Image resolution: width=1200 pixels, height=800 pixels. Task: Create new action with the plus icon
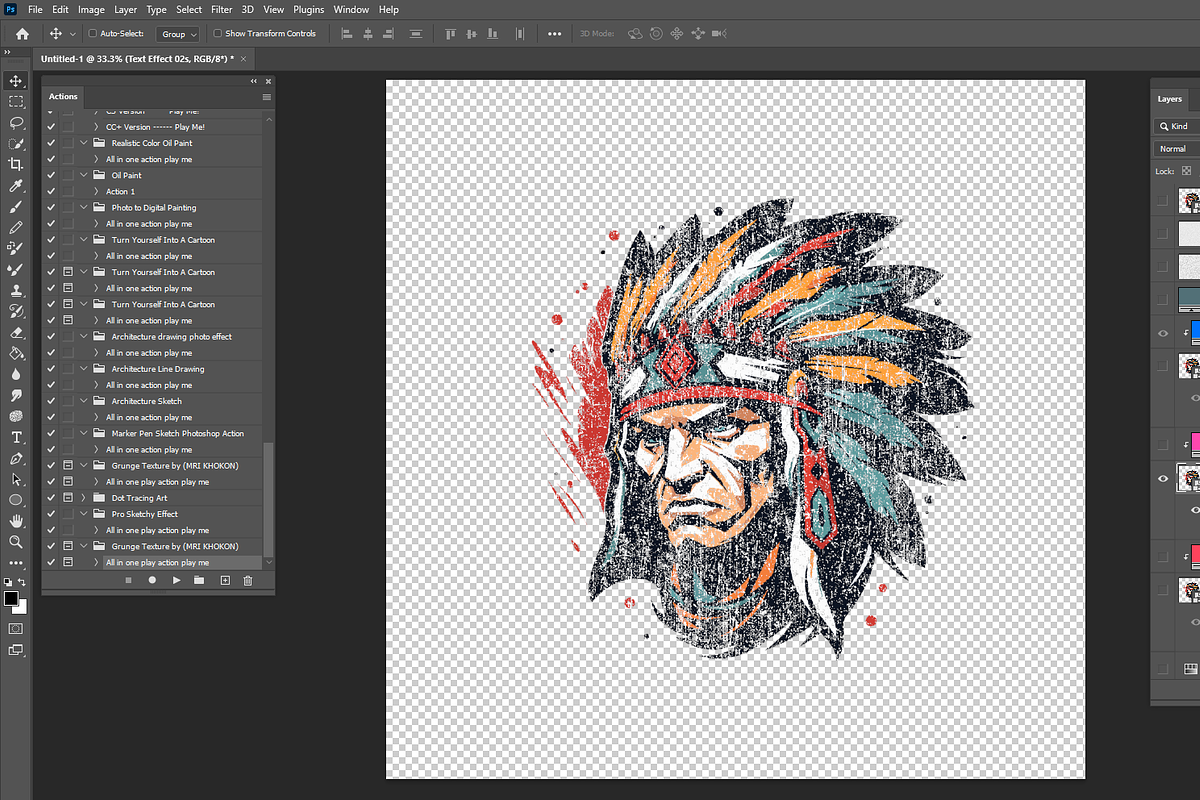pyautogui.click(x=224, y=580)
